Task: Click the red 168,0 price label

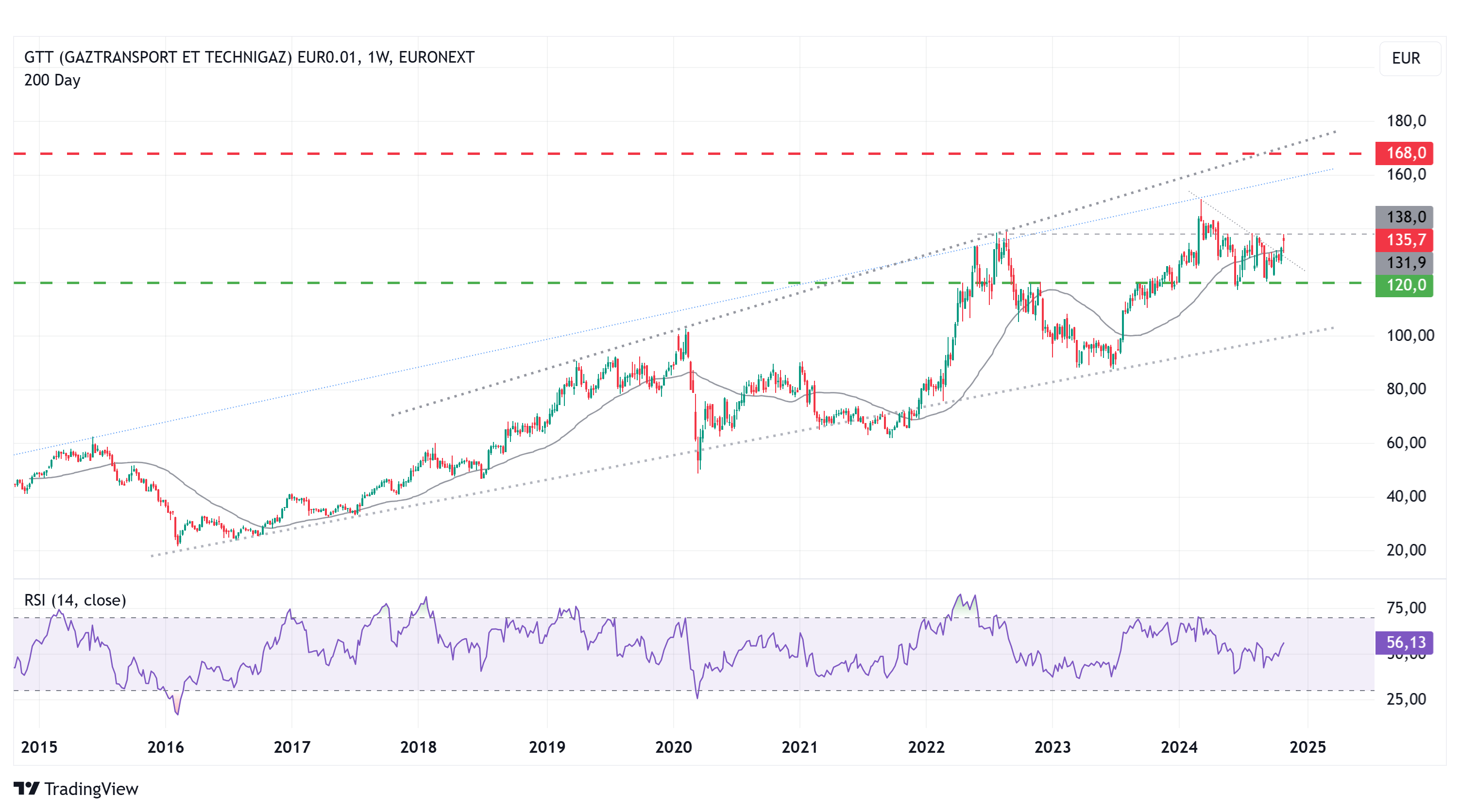Action: point(1404,153)
